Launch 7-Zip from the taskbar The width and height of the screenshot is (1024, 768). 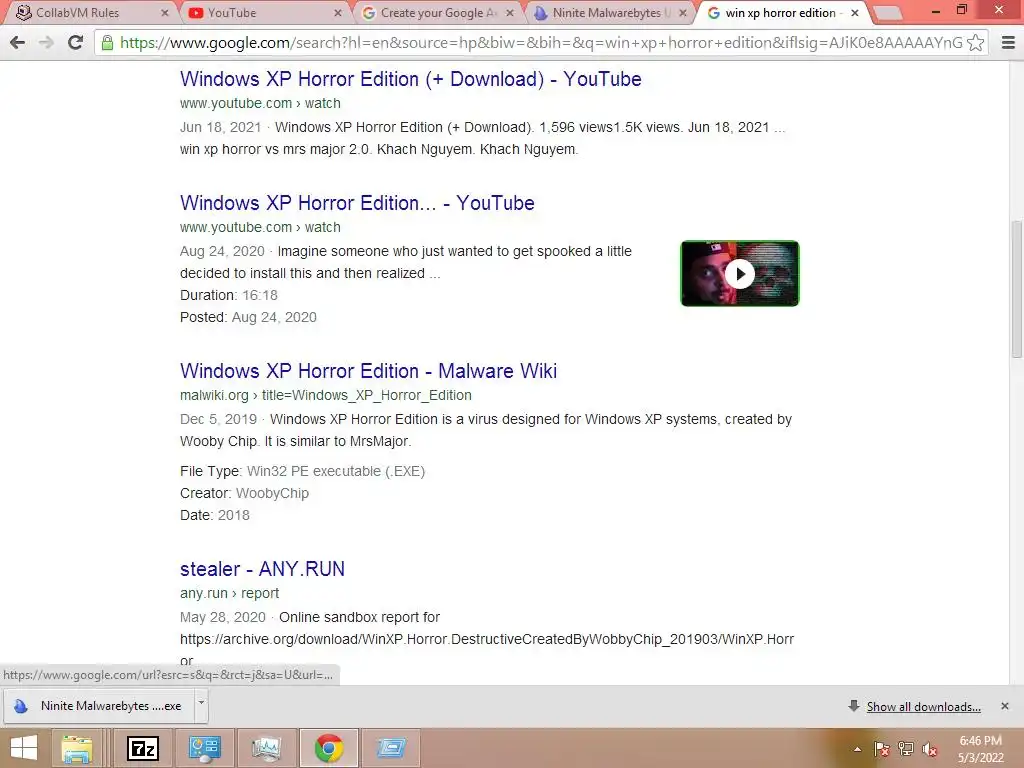tap(143, 748)
